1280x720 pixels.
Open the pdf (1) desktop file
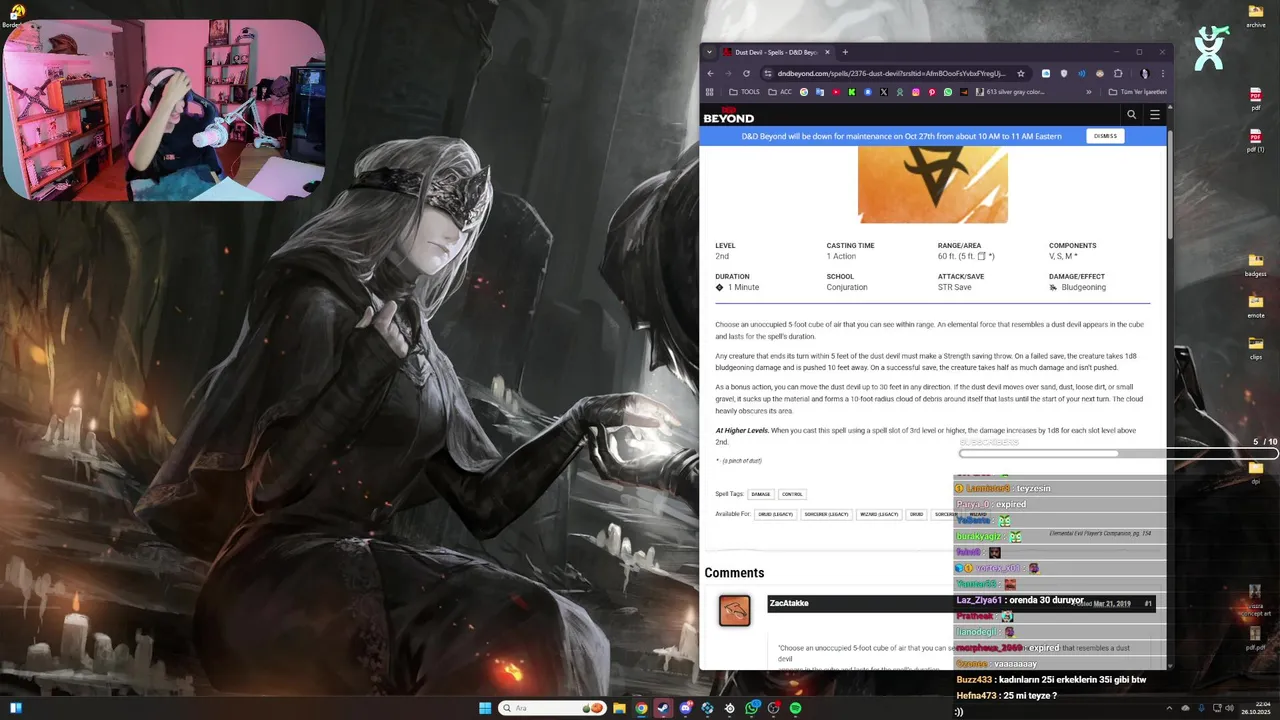click(x=1256, y=139)
